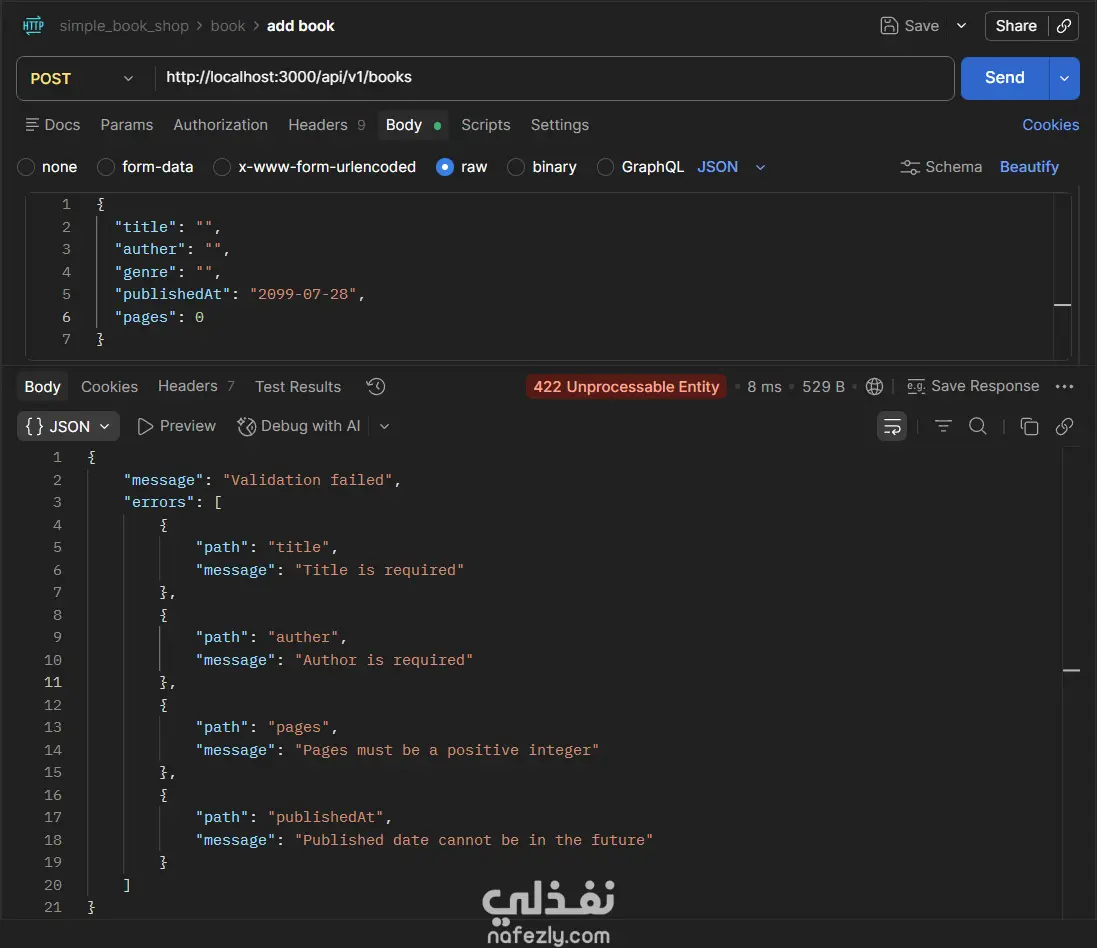Click the "Author is required" message
This screenshot has height=948, width=1097.
coord(383,660)
